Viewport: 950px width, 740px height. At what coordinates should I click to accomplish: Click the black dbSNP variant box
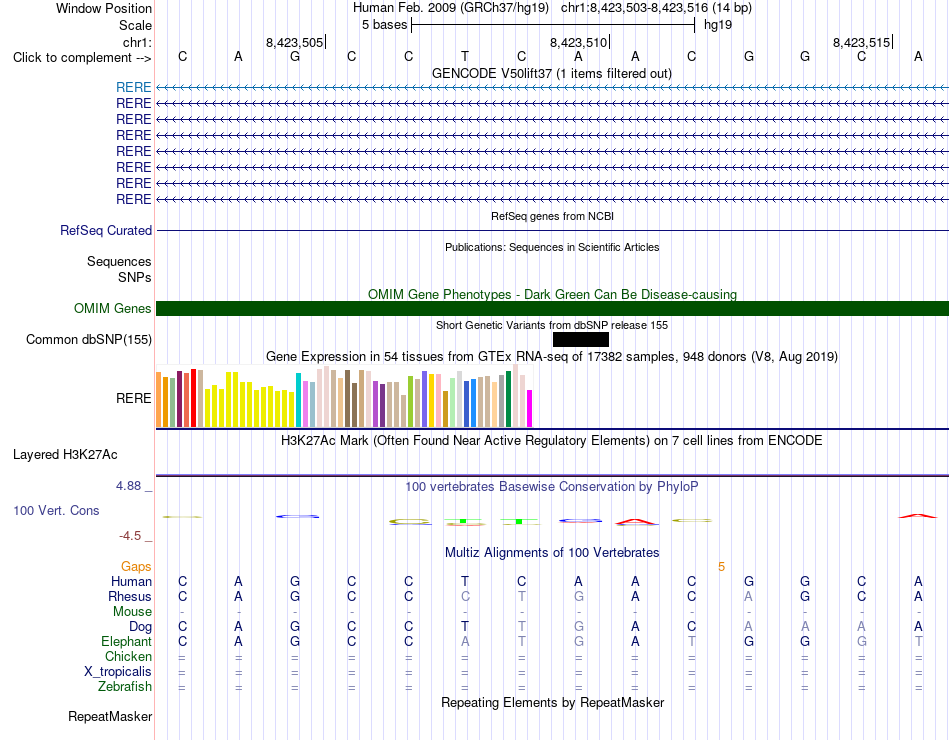click(581, 339)
